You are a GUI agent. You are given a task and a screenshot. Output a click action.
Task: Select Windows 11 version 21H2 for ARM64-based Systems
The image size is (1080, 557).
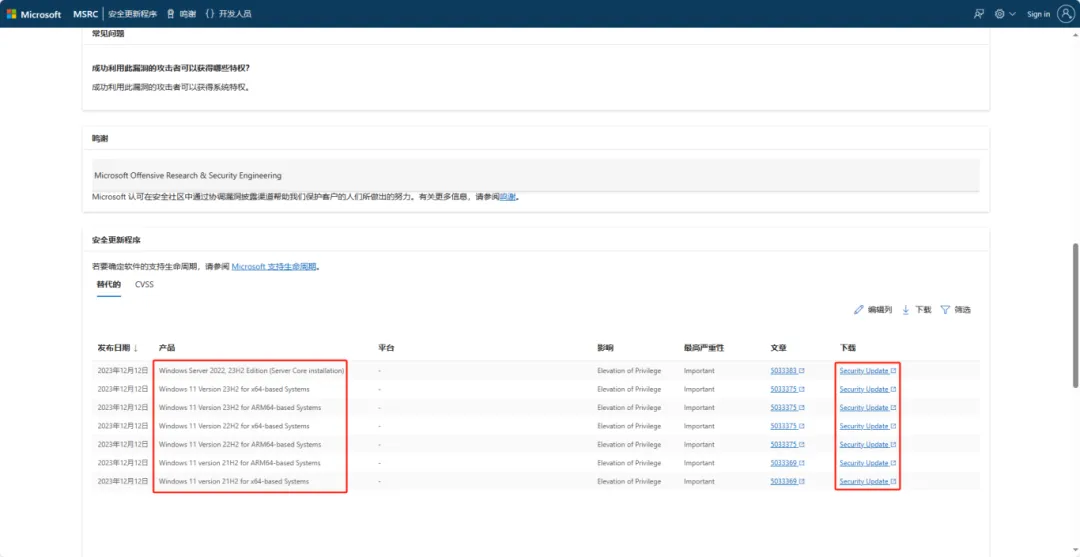pyautogui.click(x=239, y=463)
